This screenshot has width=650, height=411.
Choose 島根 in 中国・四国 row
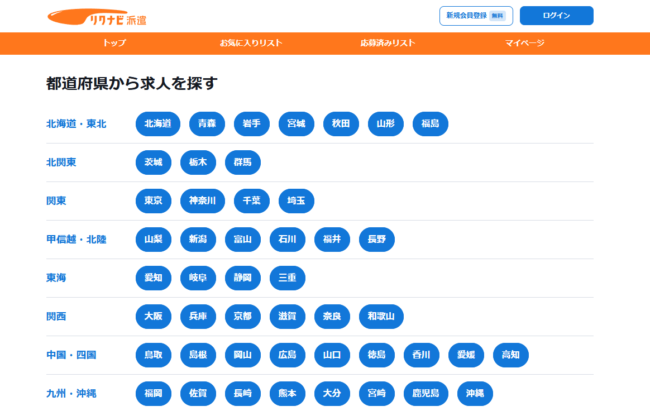tap(198, 355)
